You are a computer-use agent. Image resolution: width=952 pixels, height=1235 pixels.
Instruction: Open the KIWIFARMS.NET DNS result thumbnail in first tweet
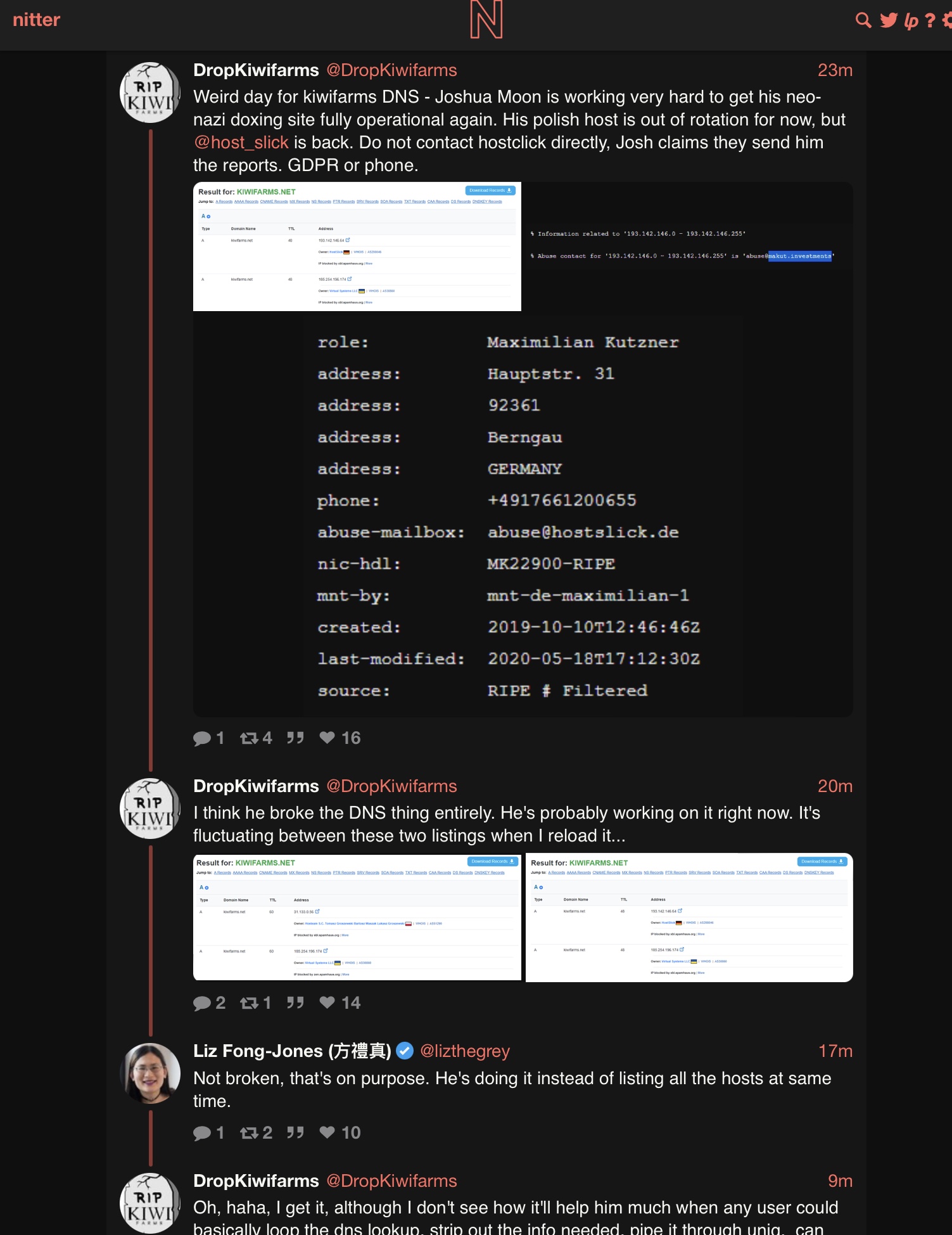(357, 246)
